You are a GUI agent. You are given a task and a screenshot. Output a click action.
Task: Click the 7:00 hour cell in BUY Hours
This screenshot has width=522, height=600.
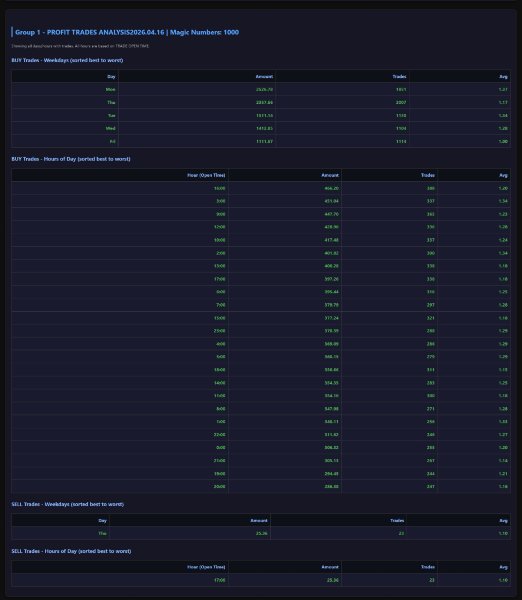120,305
